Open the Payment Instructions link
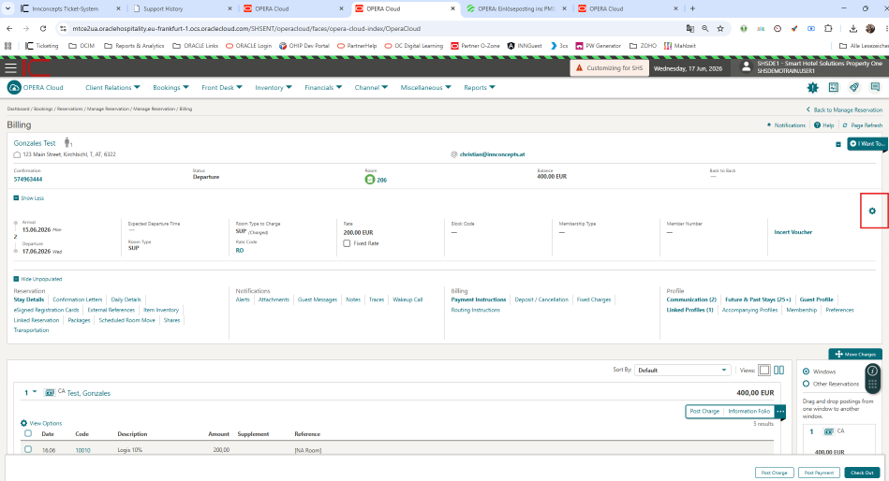The image size is (889, 481). tap(478, 299)
